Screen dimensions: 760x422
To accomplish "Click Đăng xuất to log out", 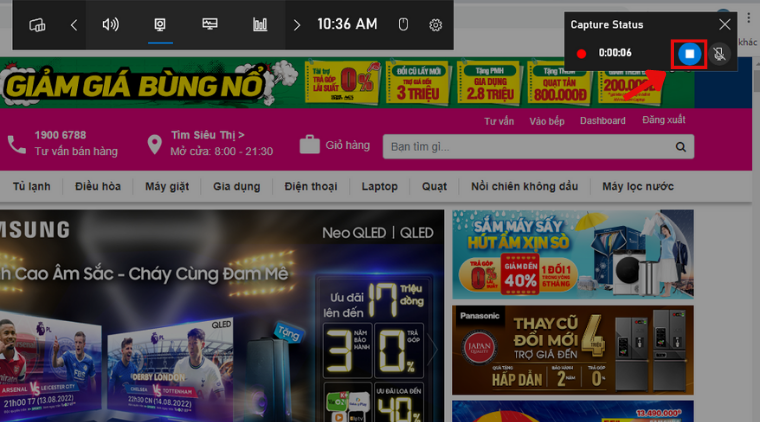I will click(x=664, y=120).
